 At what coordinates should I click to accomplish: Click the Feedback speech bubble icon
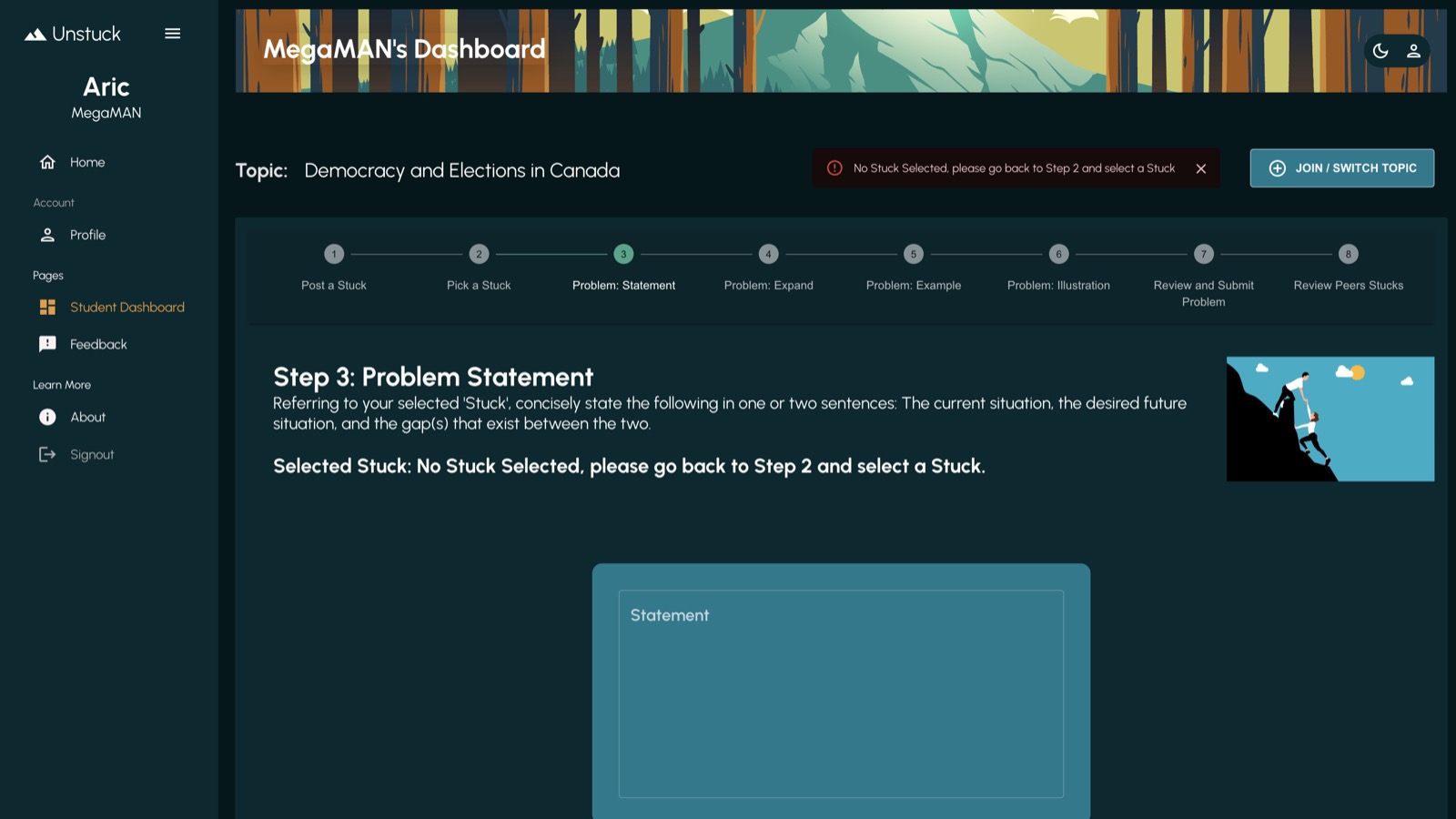pyautogui.click(x=47, y=344)
